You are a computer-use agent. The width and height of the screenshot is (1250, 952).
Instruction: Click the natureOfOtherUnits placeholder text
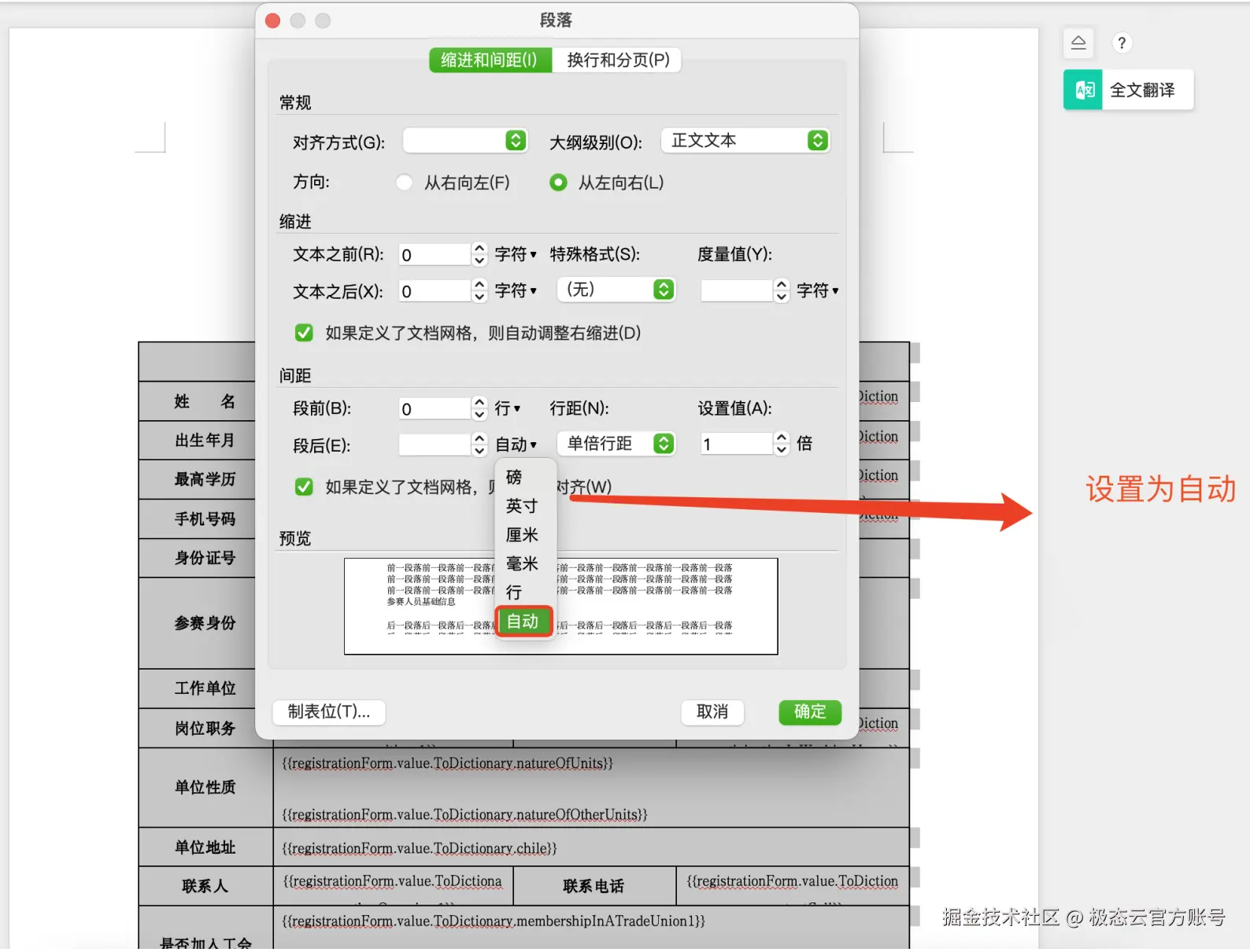[464, 814]
